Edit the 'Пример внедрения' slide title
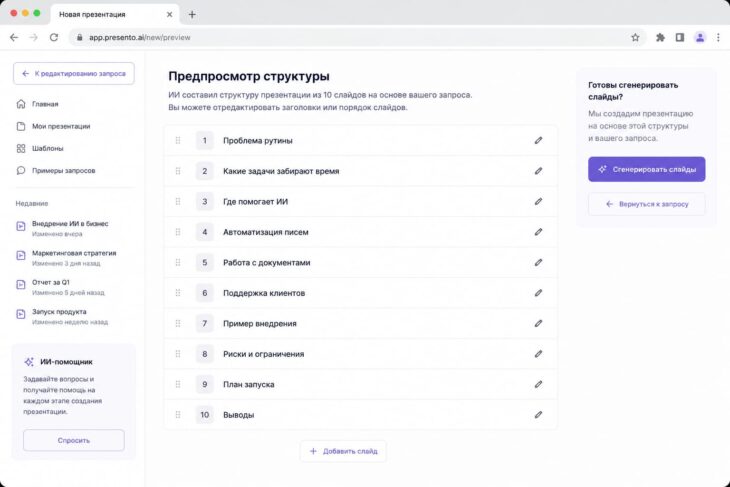 pyautogui.click(x=538, y=323)
